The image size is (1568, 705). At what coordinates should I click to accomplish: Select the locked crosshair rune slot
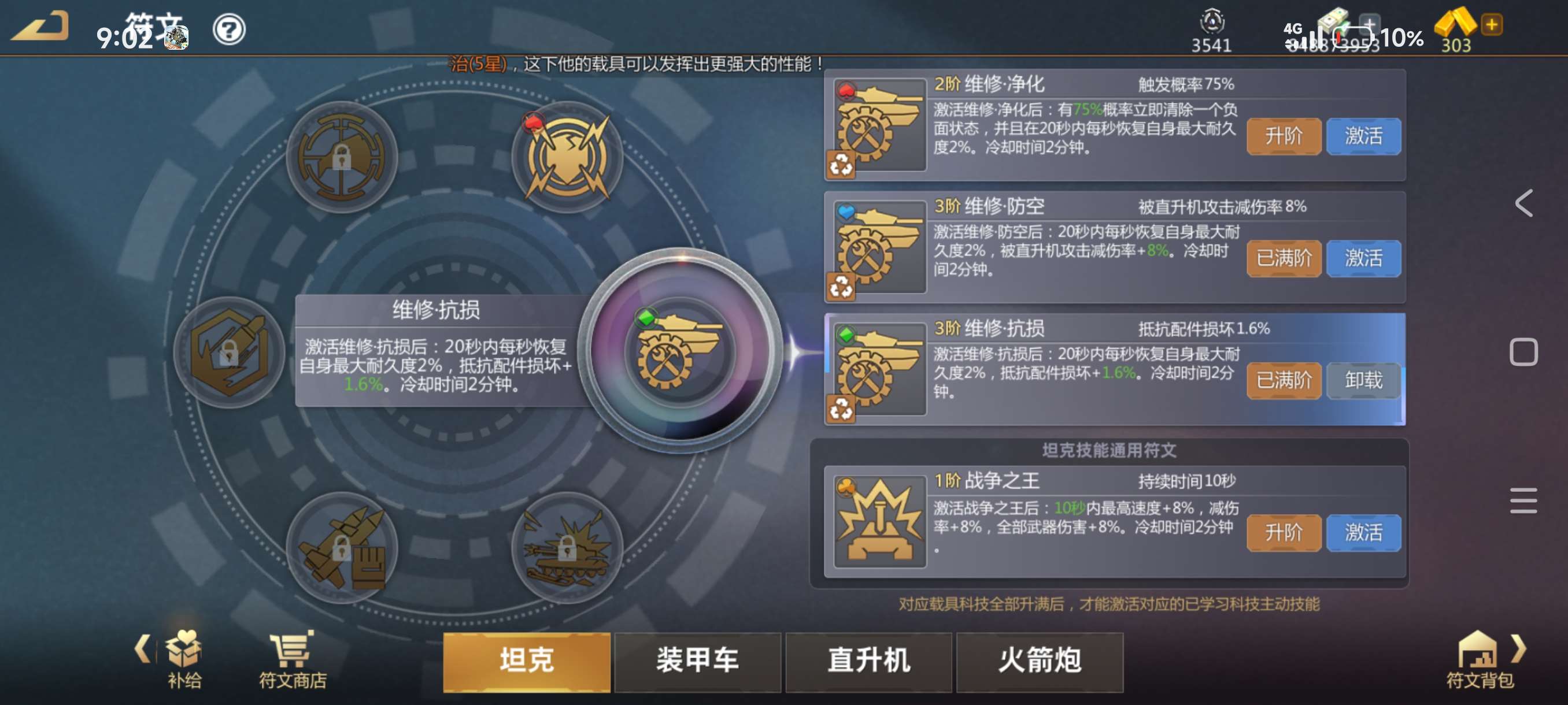click(342, 158)
